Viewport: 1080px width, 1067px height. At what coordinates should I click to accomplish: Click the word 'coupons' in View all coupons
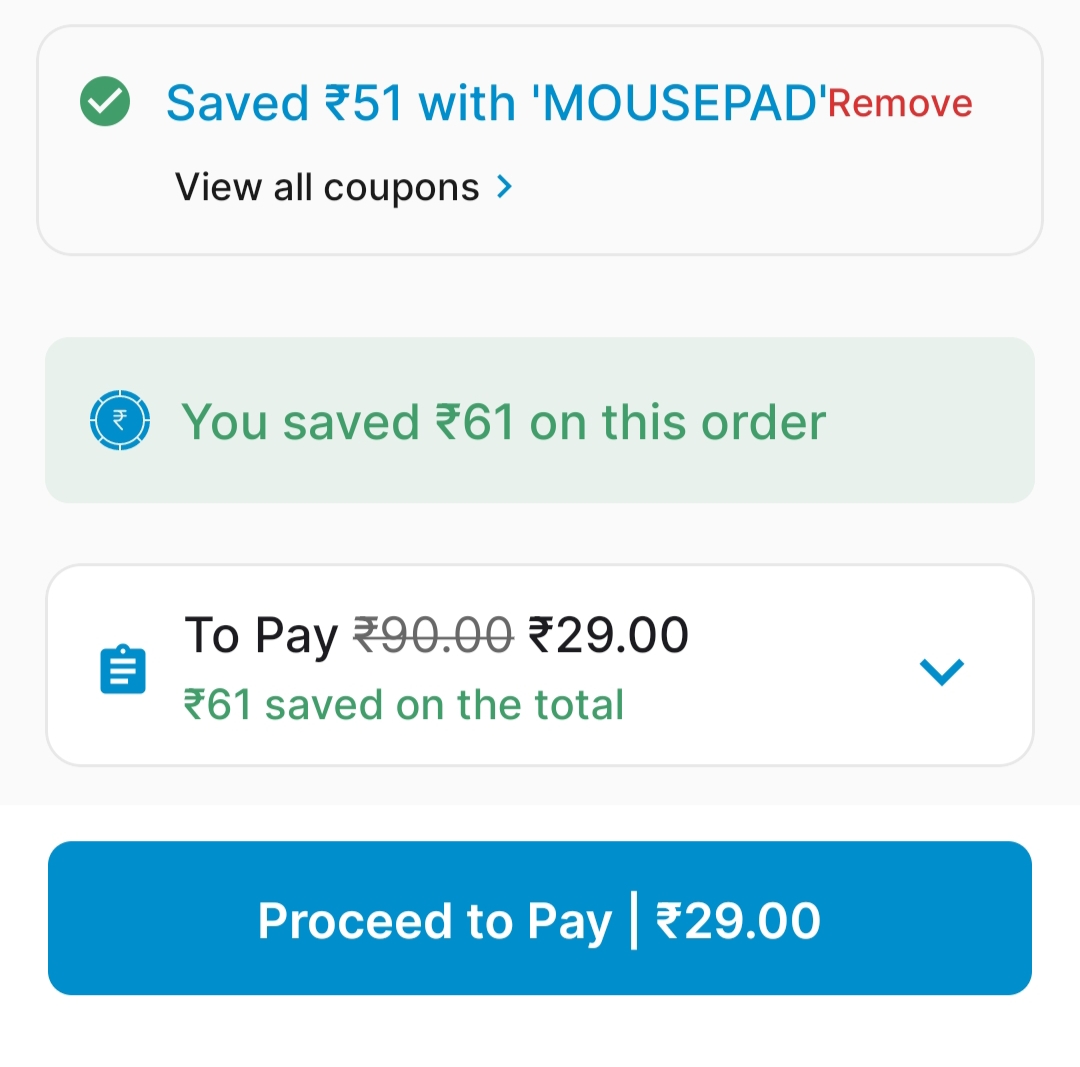pos(402,187)
